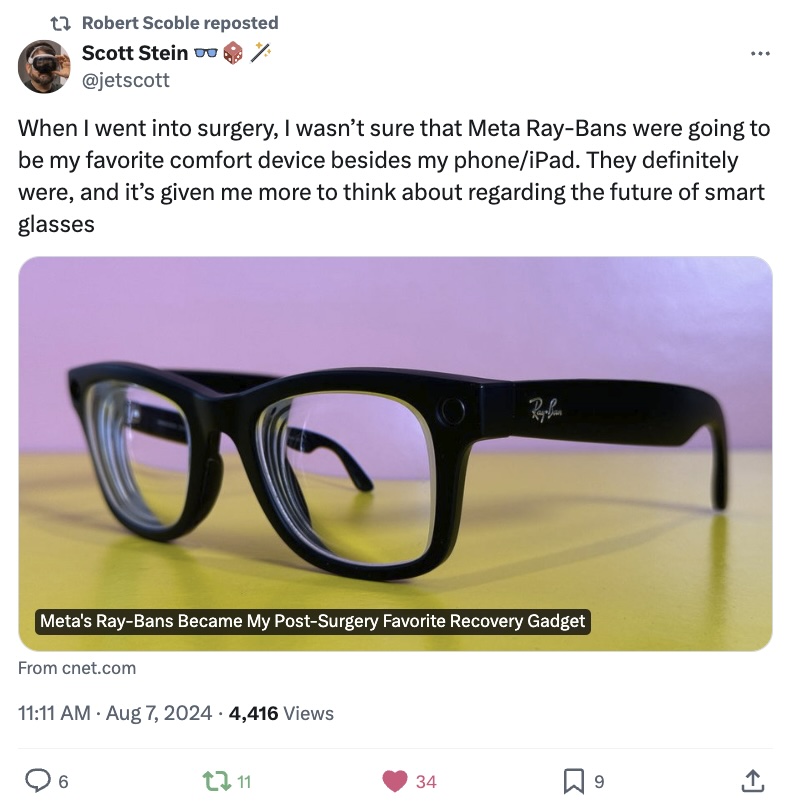Click the green repost icon
This screenshot has height=803, width=793.
coord(216,781)
